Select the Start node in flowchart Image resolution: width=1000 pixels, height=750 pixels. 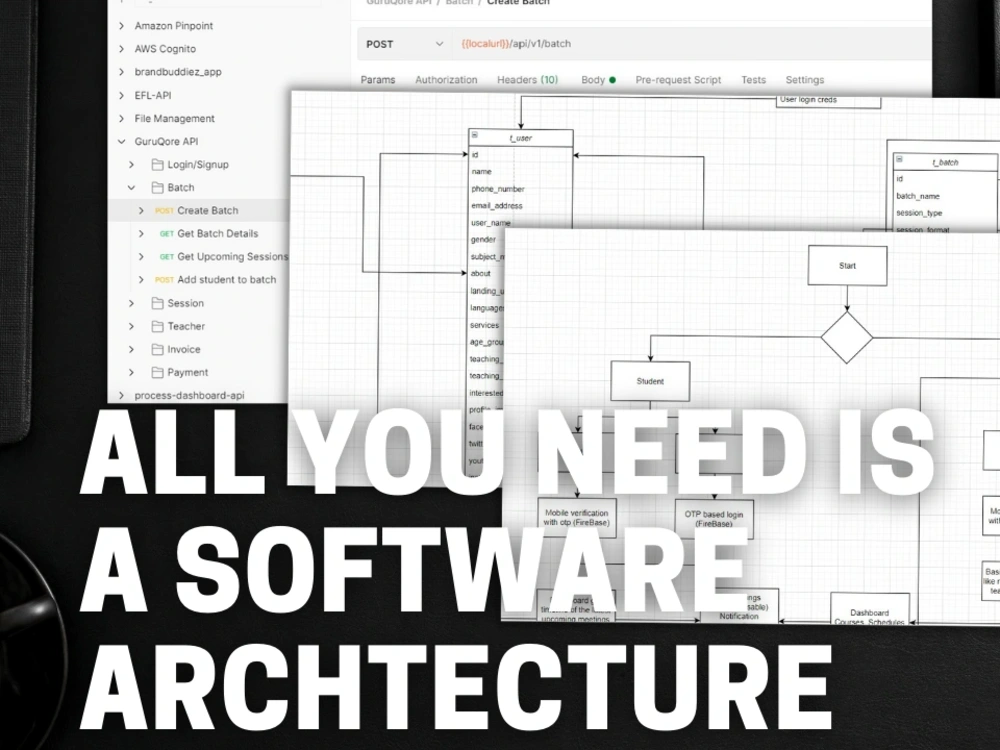(x=847, y=266)
